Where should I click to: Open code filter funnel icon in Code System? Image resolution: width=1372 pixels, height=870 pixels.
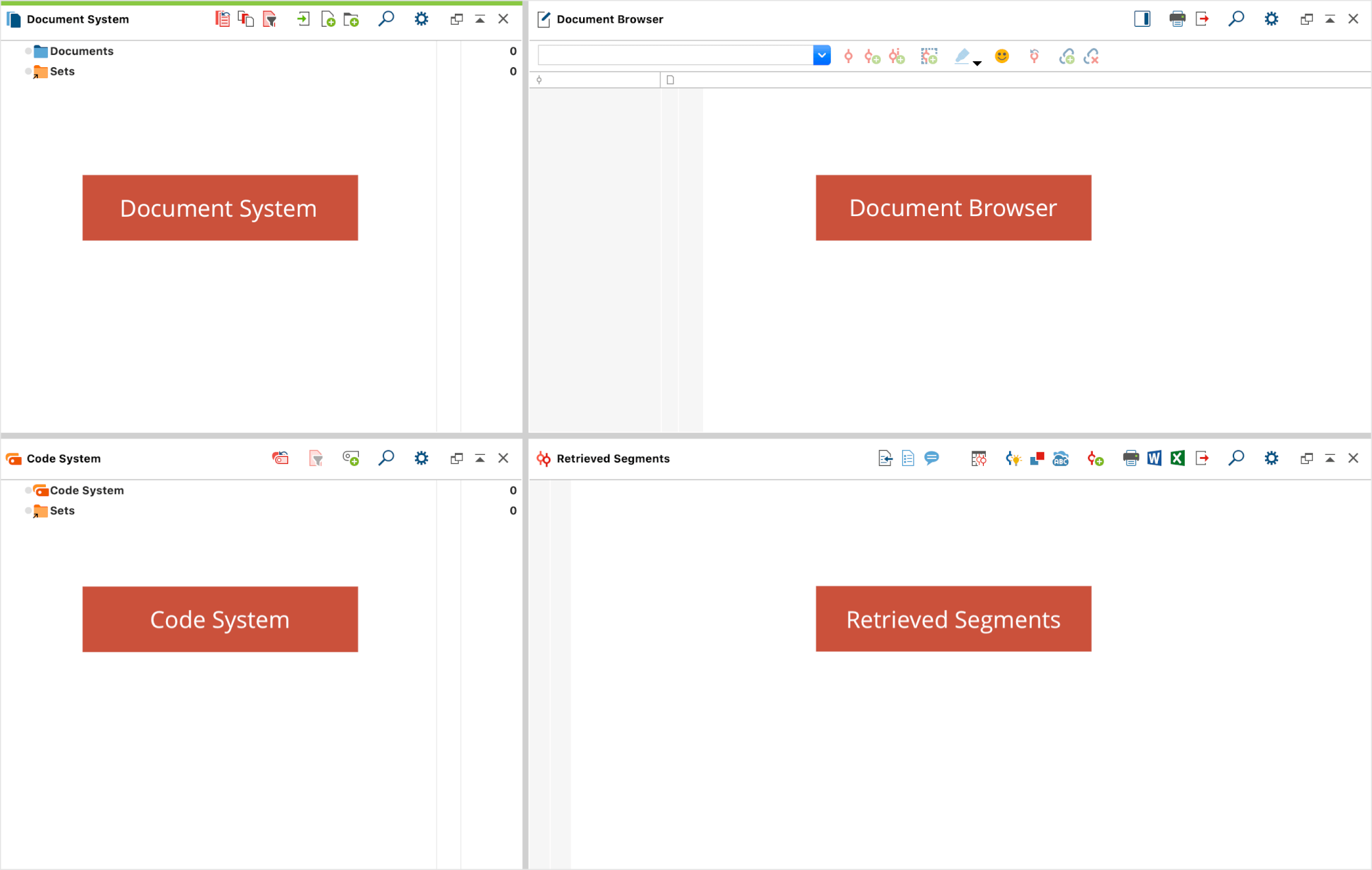[316, 458]
